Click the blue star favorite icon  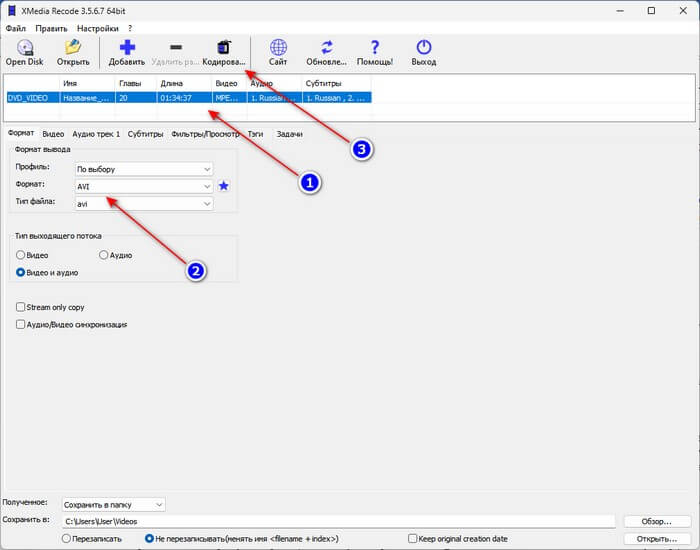click(x=224, y=186)
